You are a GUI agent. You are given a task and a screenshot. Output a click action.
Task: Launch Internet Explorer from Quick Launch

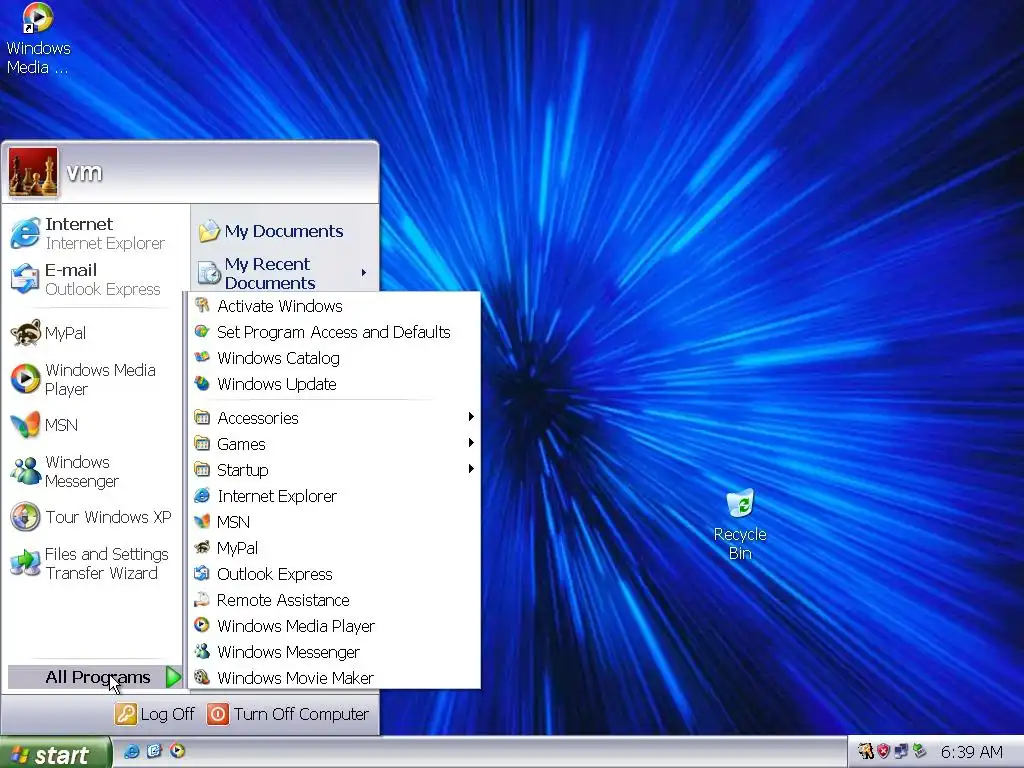tap(132, 751)
